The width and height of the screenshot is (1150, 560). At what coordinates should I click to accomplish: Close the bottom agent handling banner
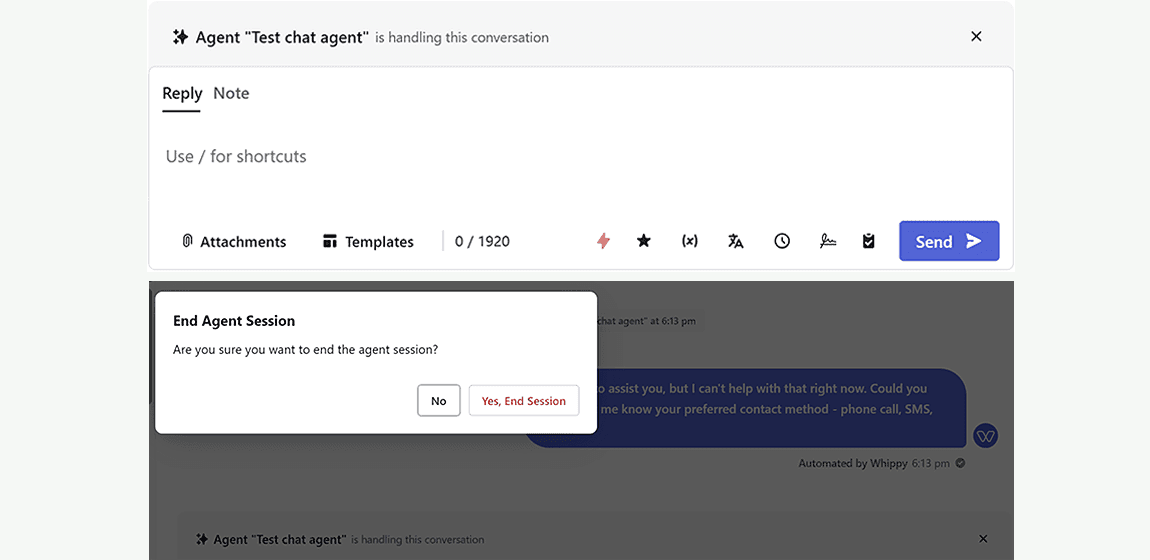coord(984,539)
